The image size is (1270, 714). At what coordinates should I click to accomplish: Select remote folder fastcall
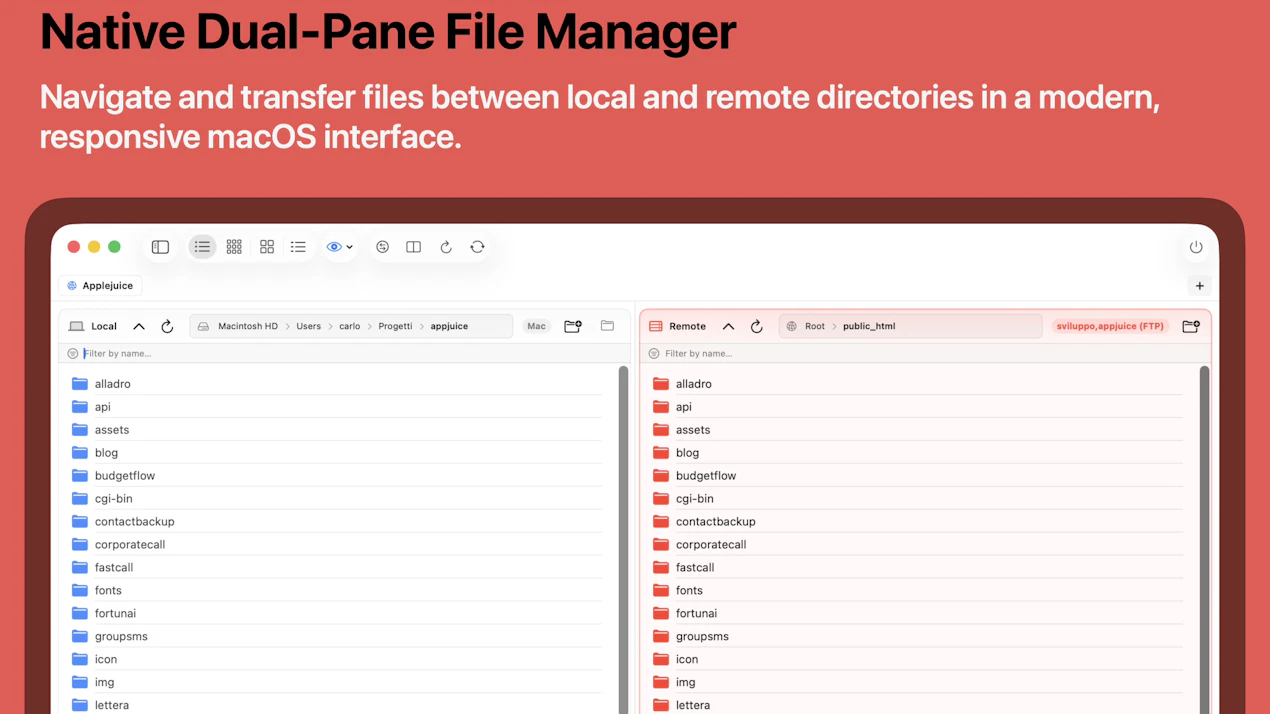click(x=917, y=568)
